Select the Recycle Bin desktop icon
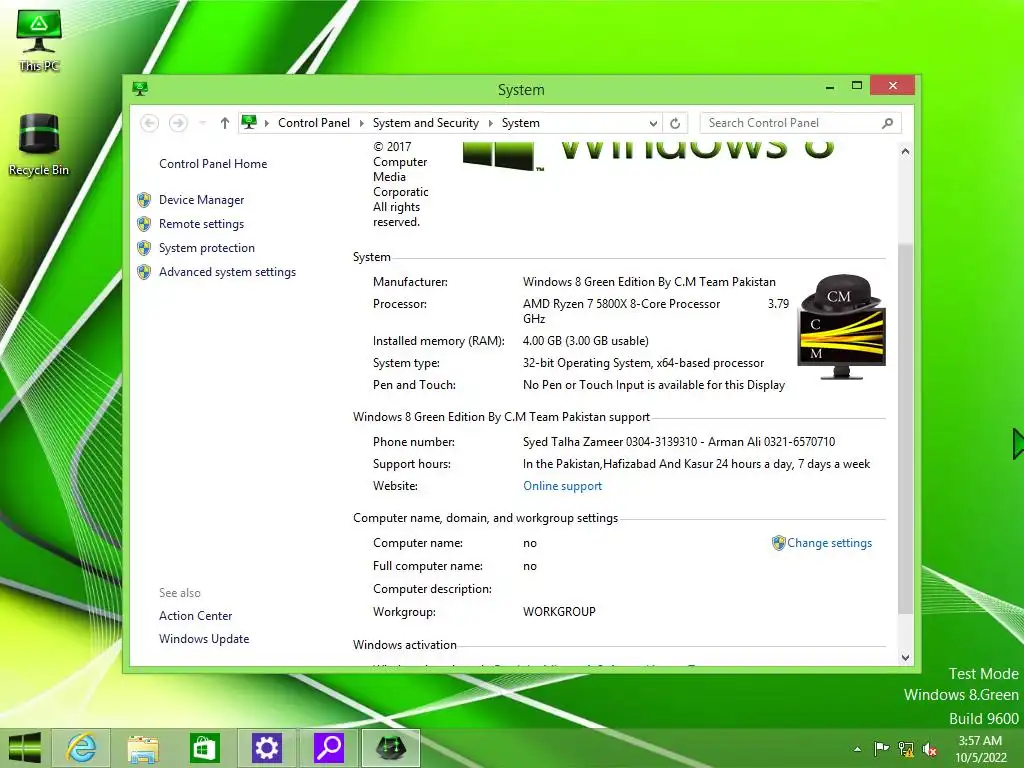This screenshot has height=768, width=1024. [39, 144]
